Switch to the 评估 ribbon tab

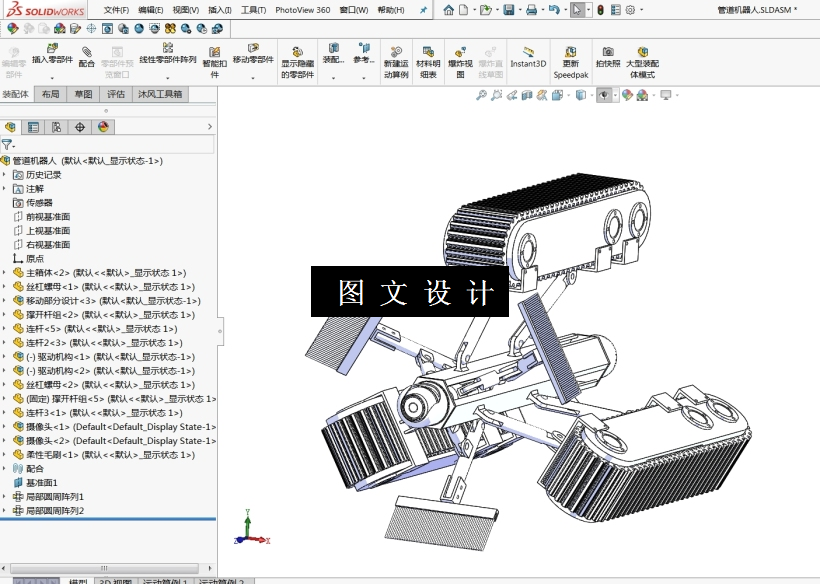coord(116,94)
